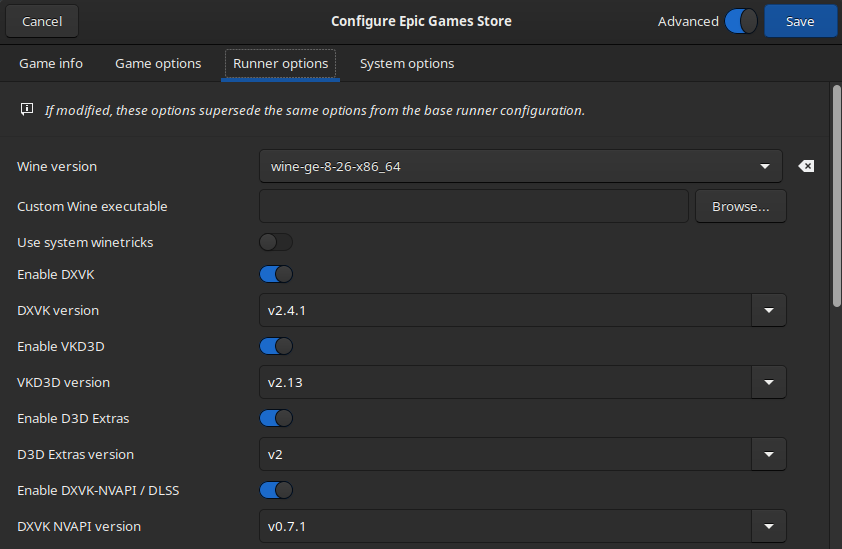Edit the DXVK version text v2.4.1
Image resolution: width=842 pixels, height=549 pixels.
[505, 310]
